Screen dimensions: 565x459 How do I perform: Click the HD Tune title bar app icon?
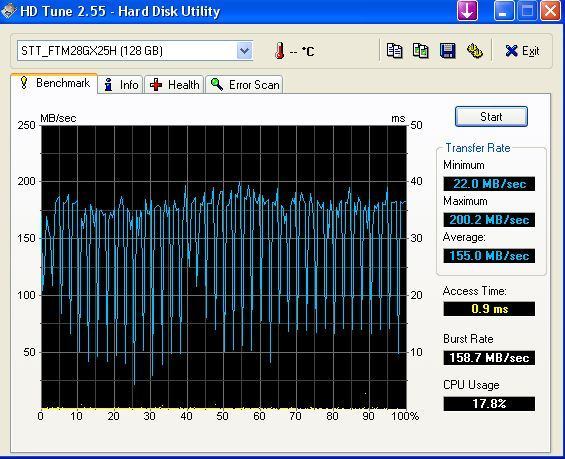tap(9, 10)
